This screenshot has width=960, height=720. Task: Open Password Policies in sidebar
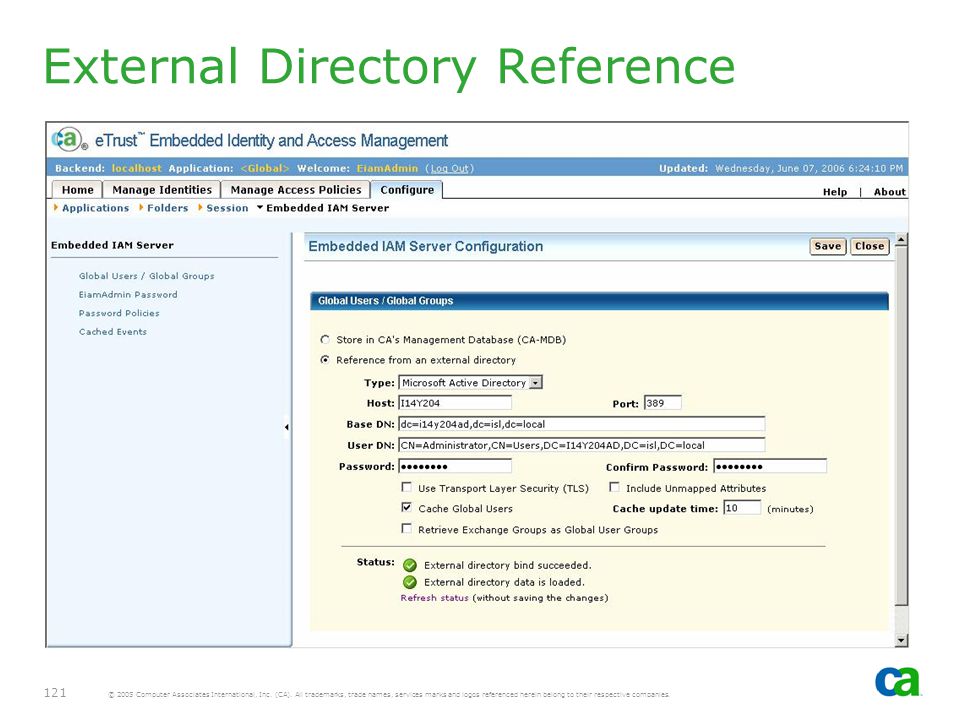[x=119, y=313]
